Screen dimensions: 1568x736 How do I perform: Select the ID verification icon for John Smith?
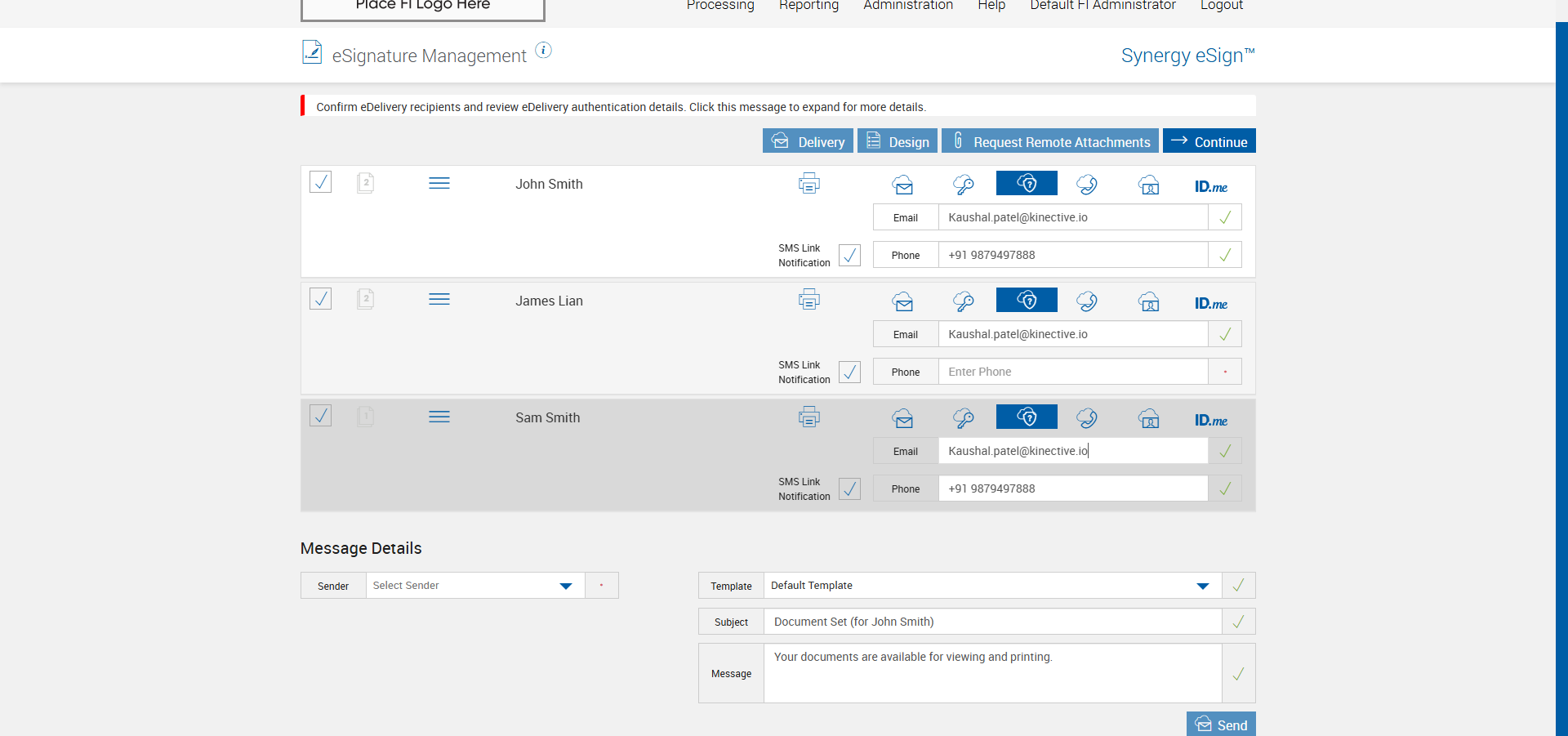[1149, 185]
